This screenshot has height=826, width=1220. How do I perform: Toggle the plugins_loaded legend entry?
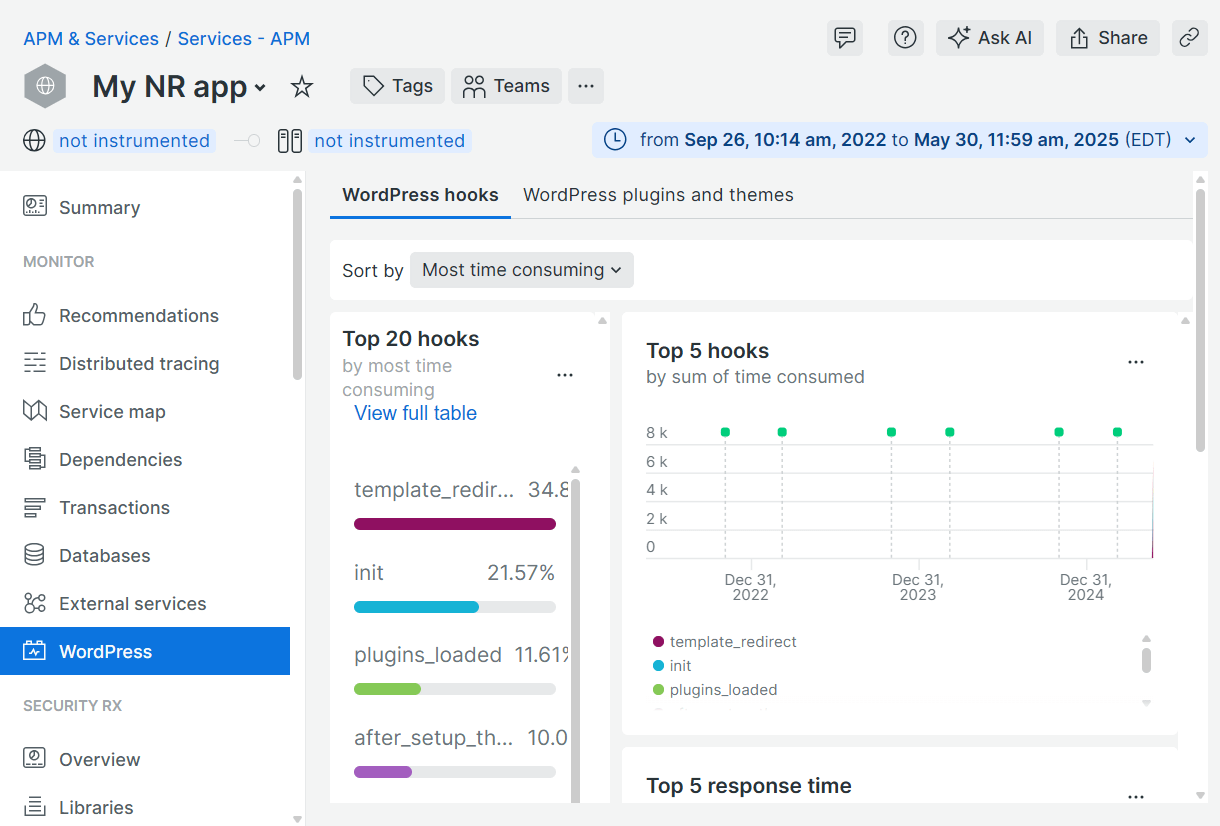tap(714, 690)
